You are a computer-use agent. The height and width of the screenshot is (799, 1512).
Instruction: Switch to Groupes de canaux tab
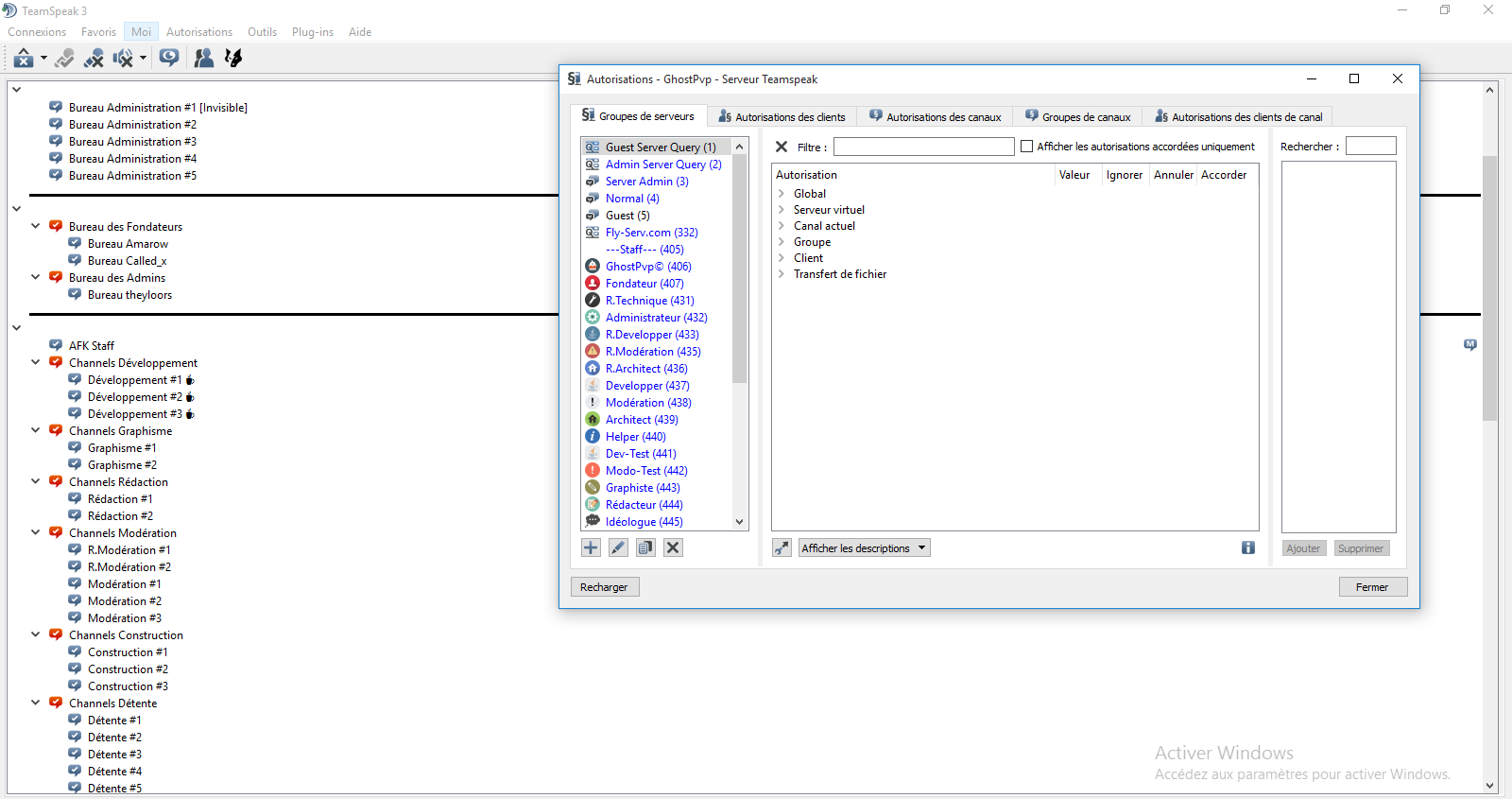point(1077,117)
